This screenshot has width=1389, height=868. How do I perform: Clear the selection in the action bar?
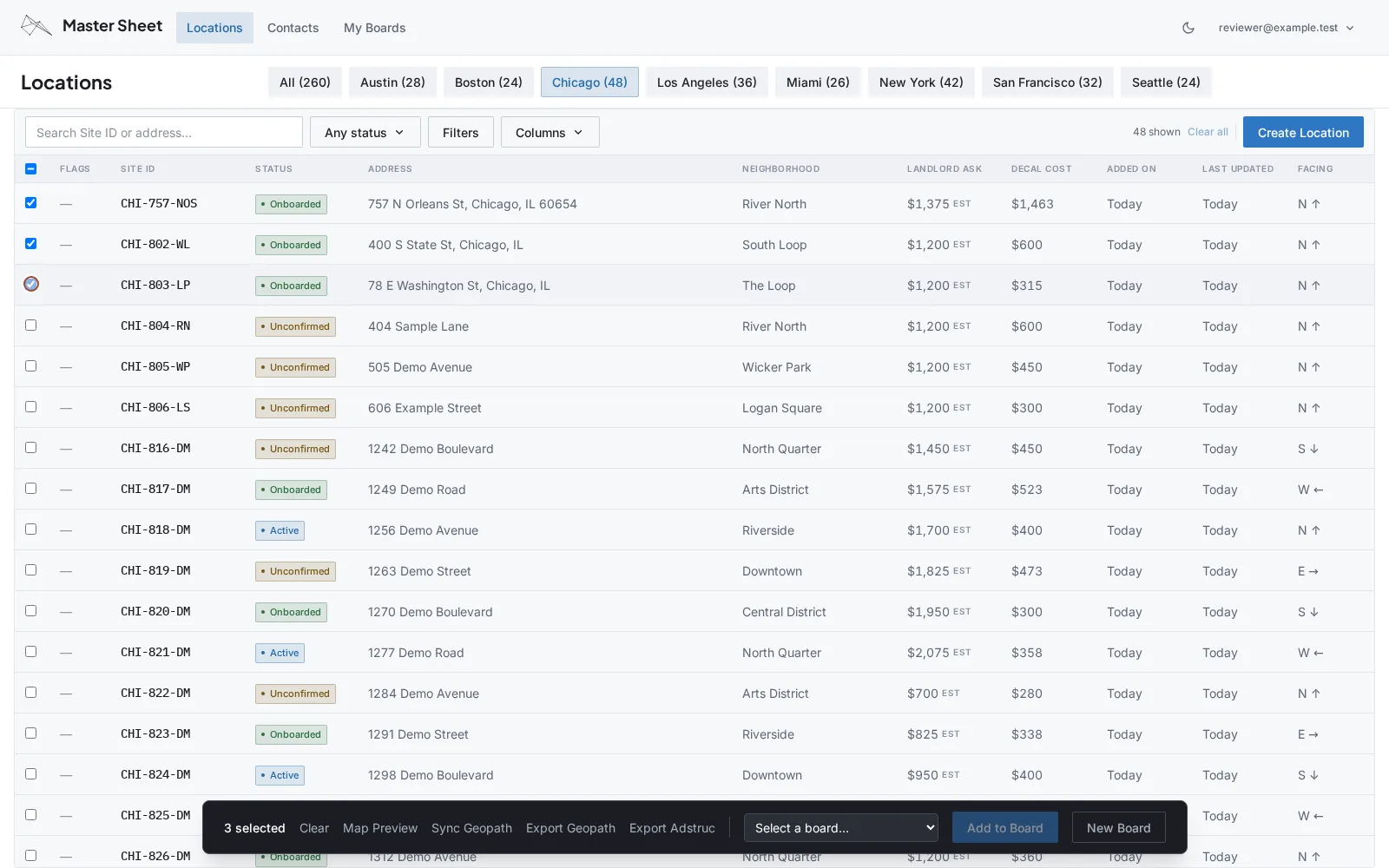314,828
